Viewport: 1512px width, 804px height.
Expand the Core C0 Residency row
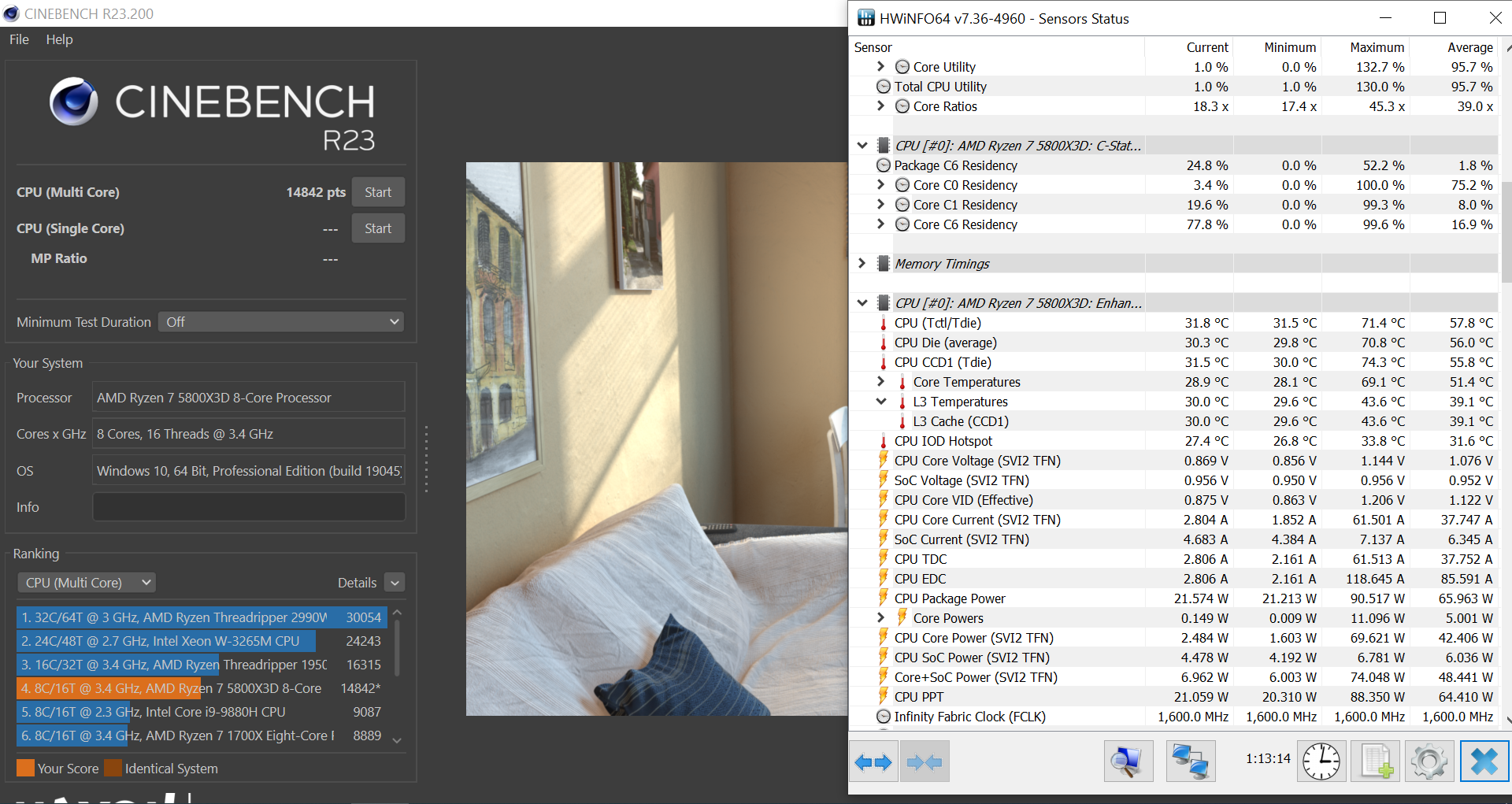tap(881, 185)
